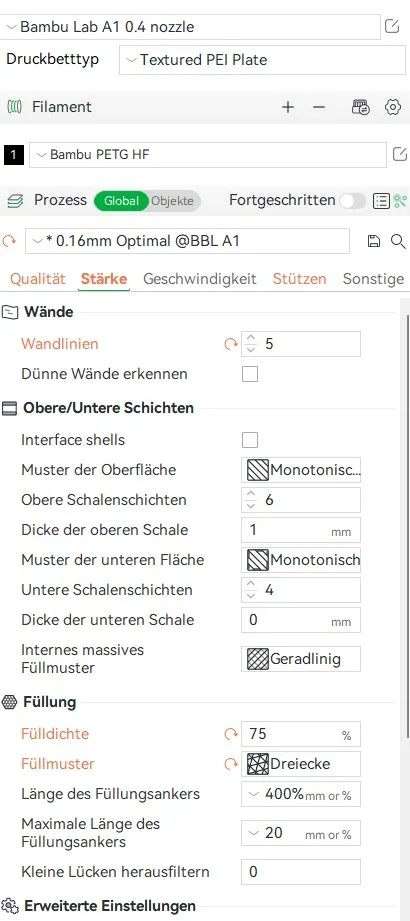Switch to the Geschwindigkeit tab
This screenshot has width=410, height=921.
[200, 278]
